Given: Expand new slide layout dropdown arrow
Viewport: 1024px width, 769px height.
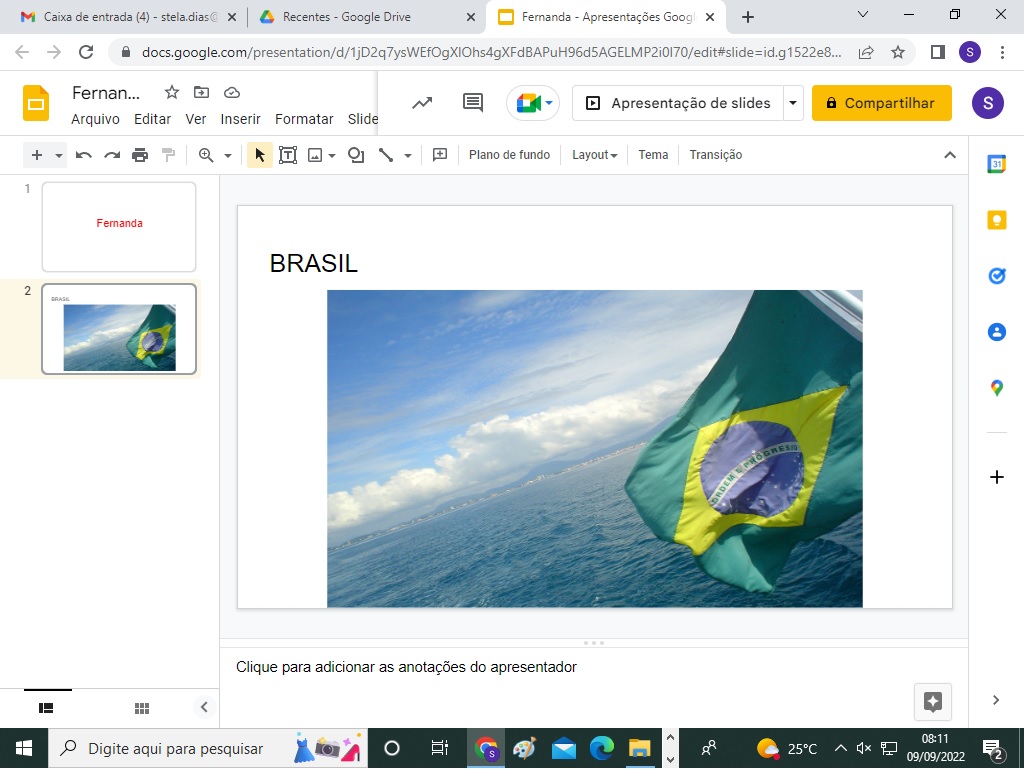Looking at the screenshot, I should coord(59,155).
